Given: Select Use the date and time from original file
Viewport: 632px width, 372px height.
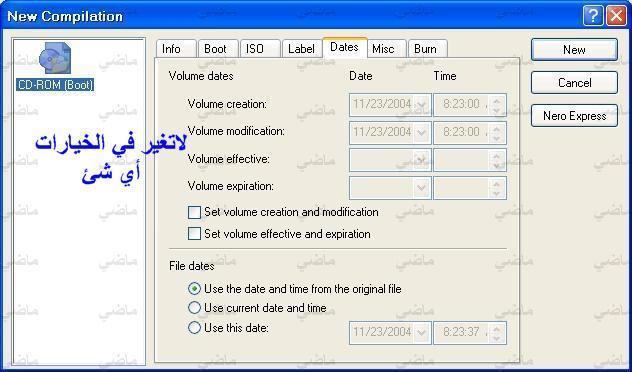Looking at the screenshot, I should 194,289.
